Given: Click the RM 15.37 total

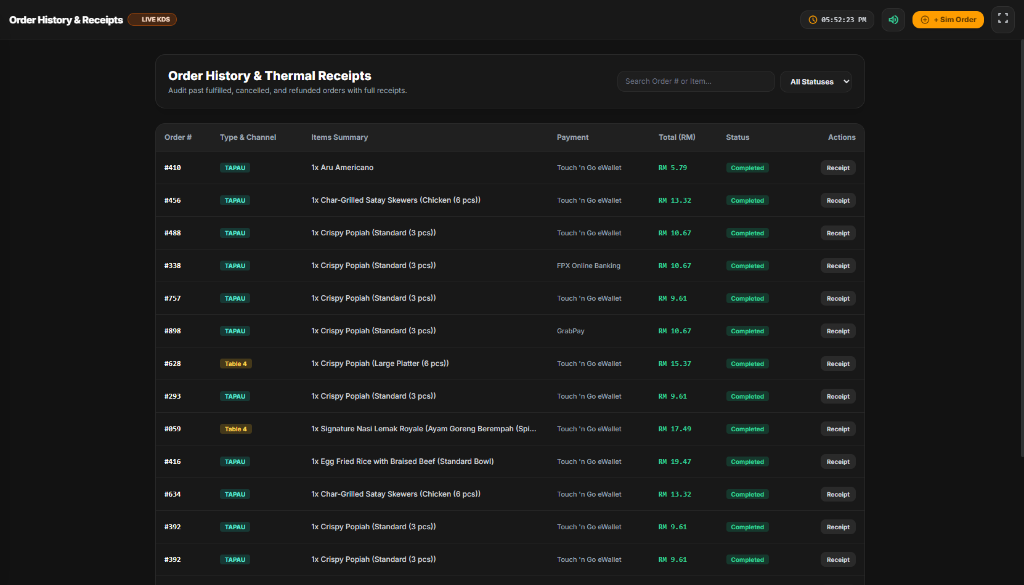Looking at the screenshot, I should coord(675,364).
